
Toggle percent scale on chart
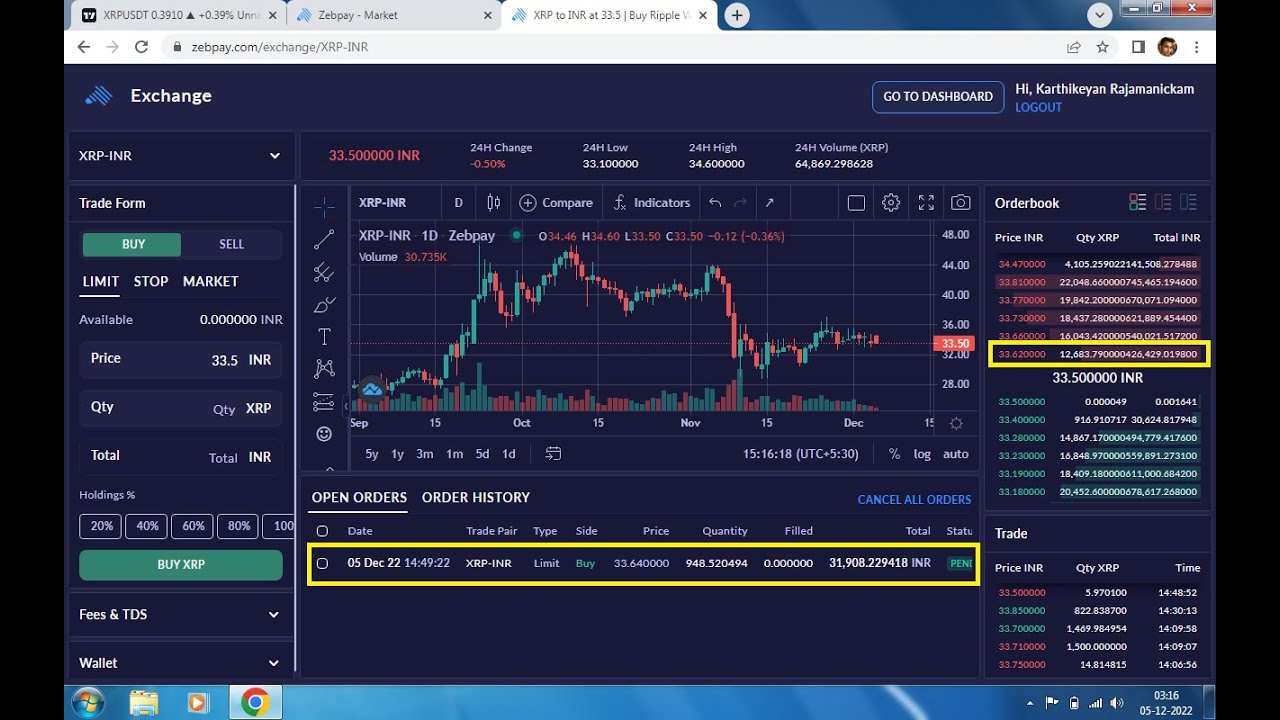tap(894, 454)
